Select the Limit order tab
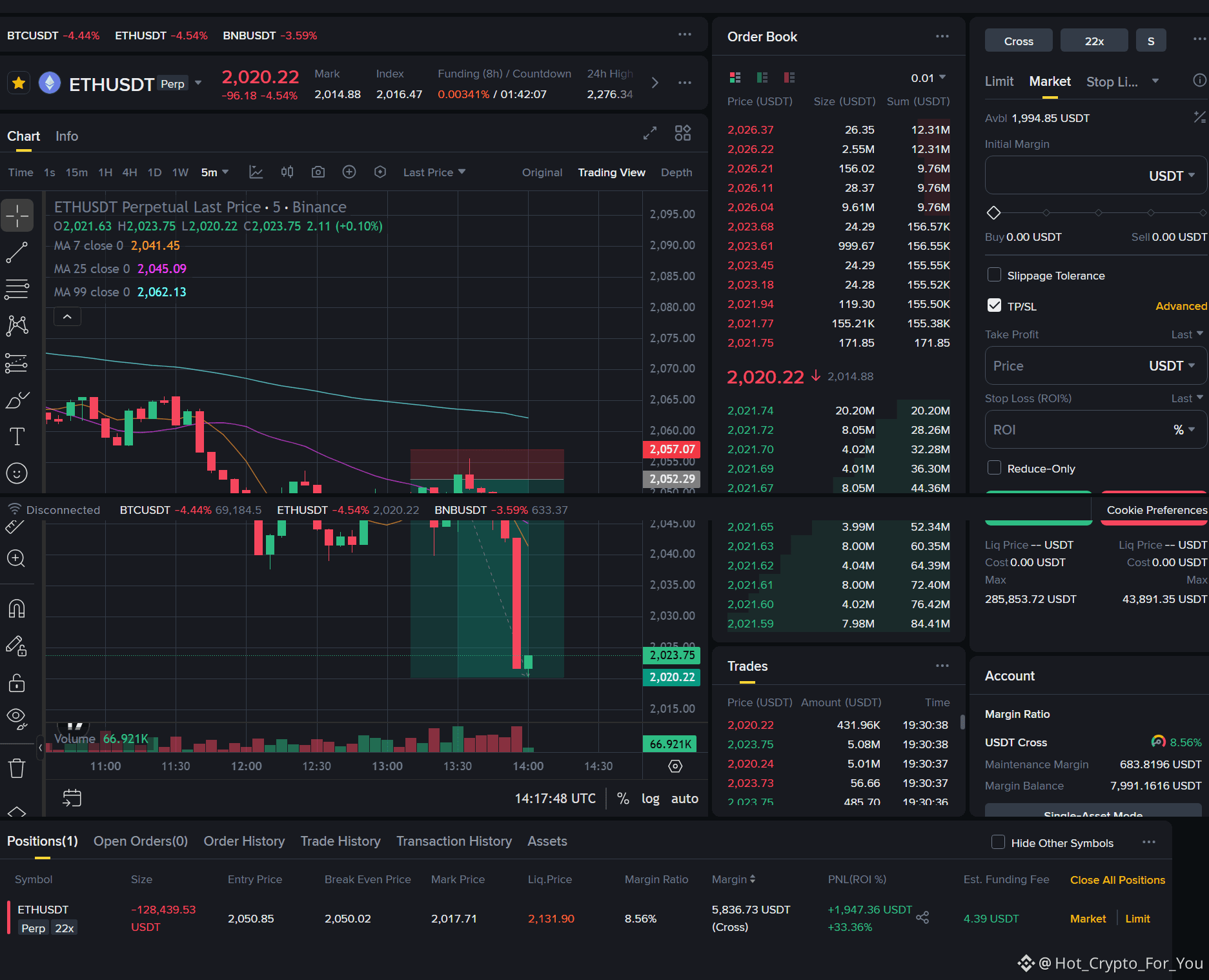The height and width of the screenshot is (980, 1209). click(999, 81)
